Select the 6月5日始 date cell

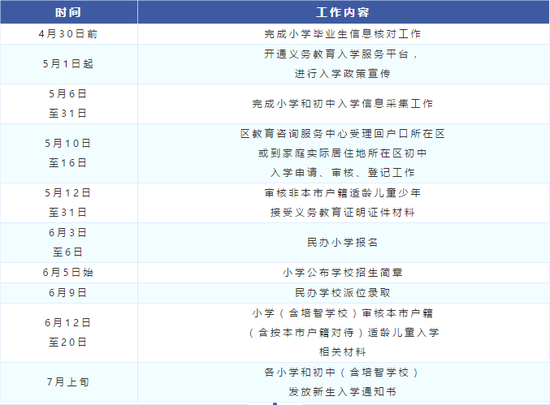pos(68,272)
